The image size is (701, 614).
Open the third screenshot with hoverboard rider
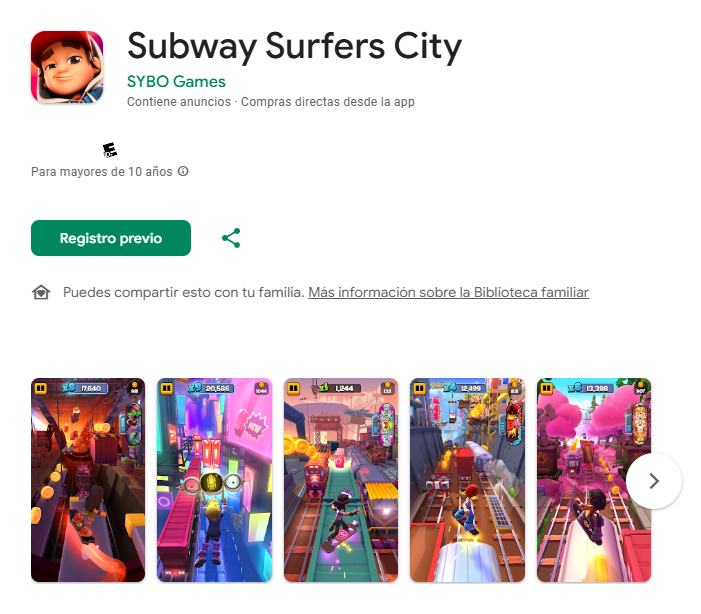coord(341,480)
